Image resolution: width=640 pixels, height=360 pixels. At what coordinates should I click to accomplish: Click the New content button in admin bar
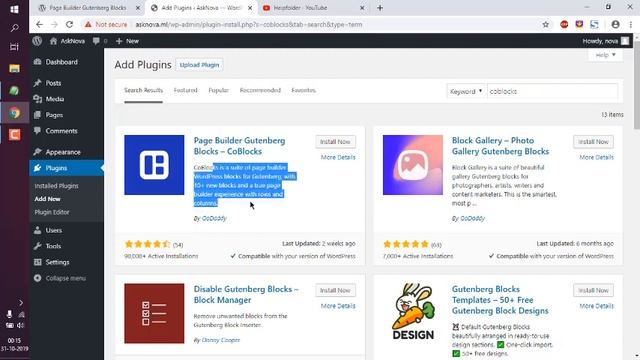coord(127,41)
